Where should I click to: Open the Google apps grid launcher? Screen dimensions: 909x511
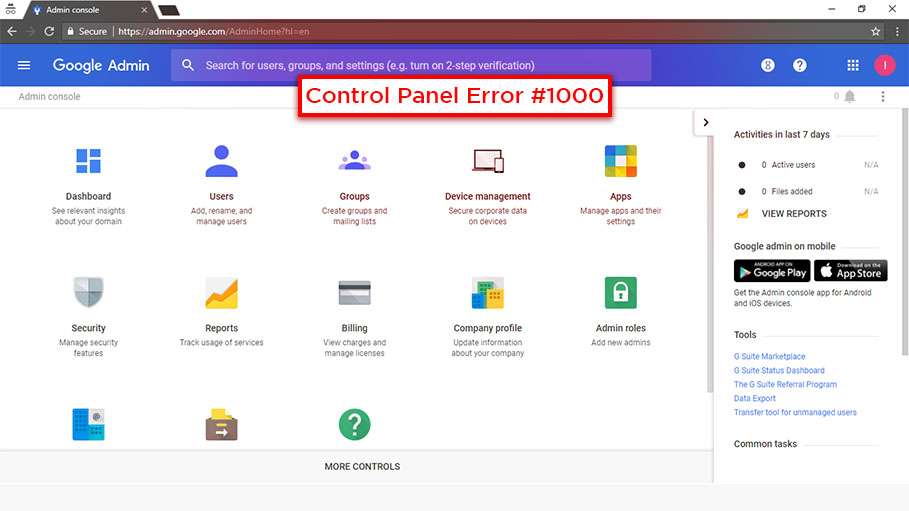point(853,66)
